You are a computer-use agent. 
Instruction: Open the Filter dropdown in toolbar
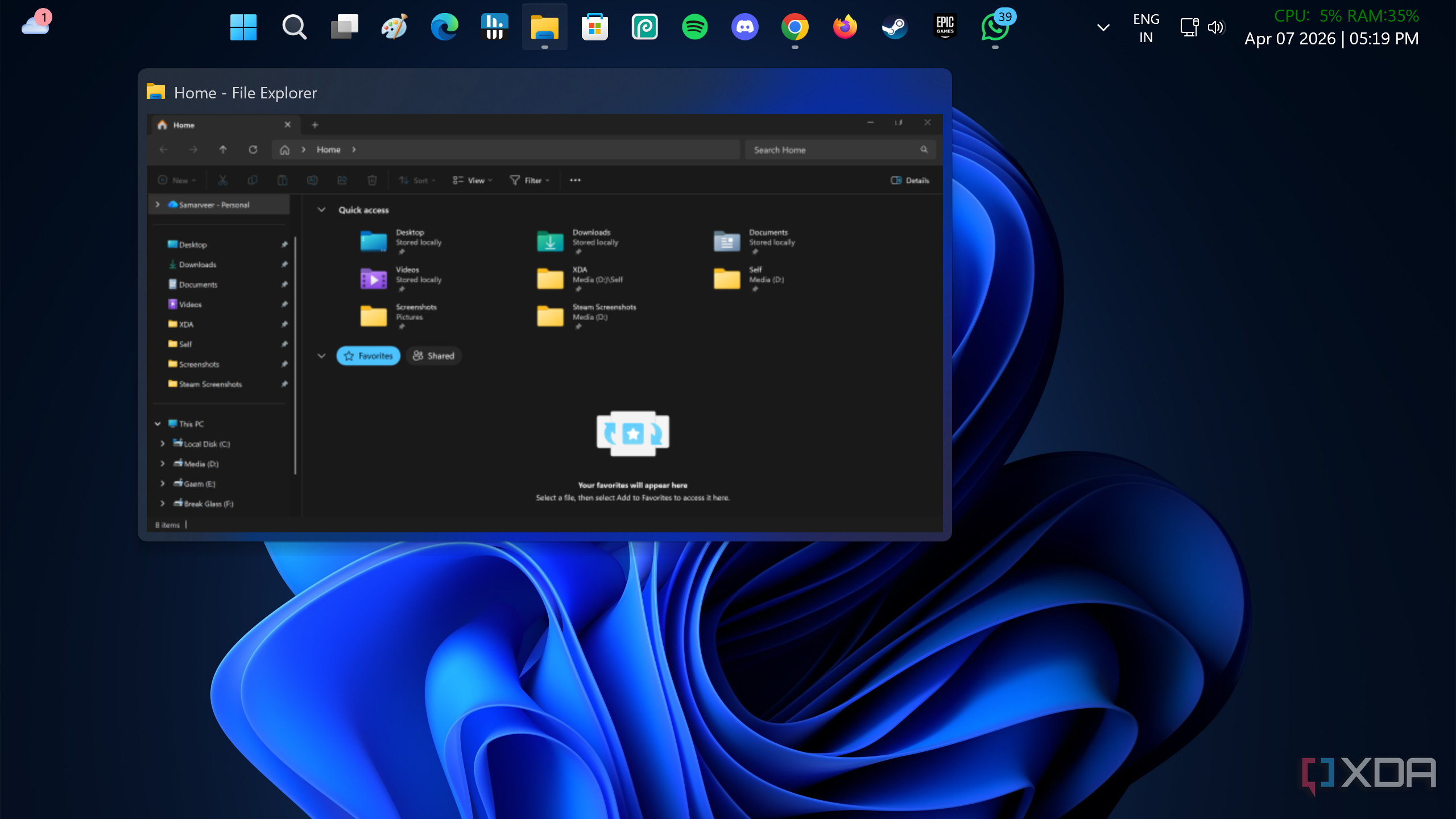pos(530,180)
